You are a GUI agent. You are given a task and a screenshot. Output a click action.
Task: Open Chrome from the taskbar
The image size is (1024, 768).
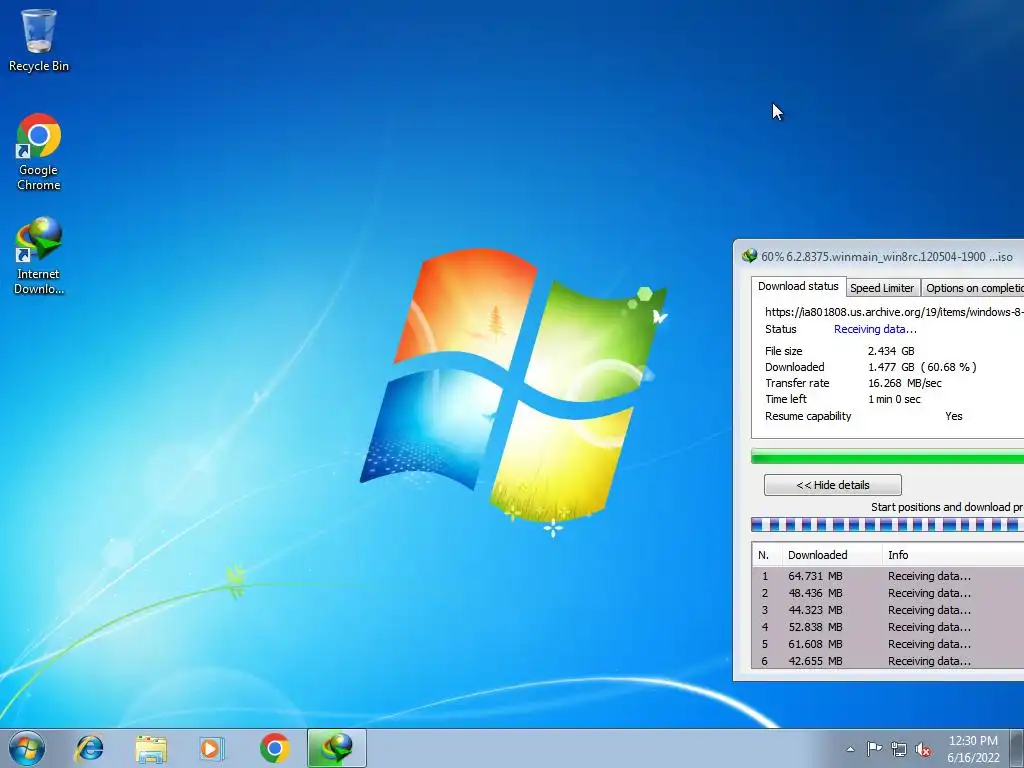tap(274, 748)
